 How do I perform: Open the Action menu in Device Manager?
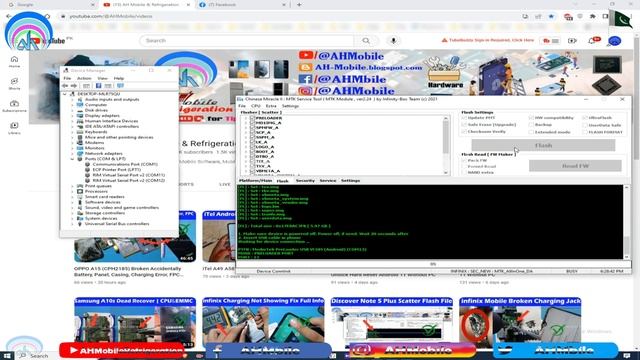(x=84, y=78)
